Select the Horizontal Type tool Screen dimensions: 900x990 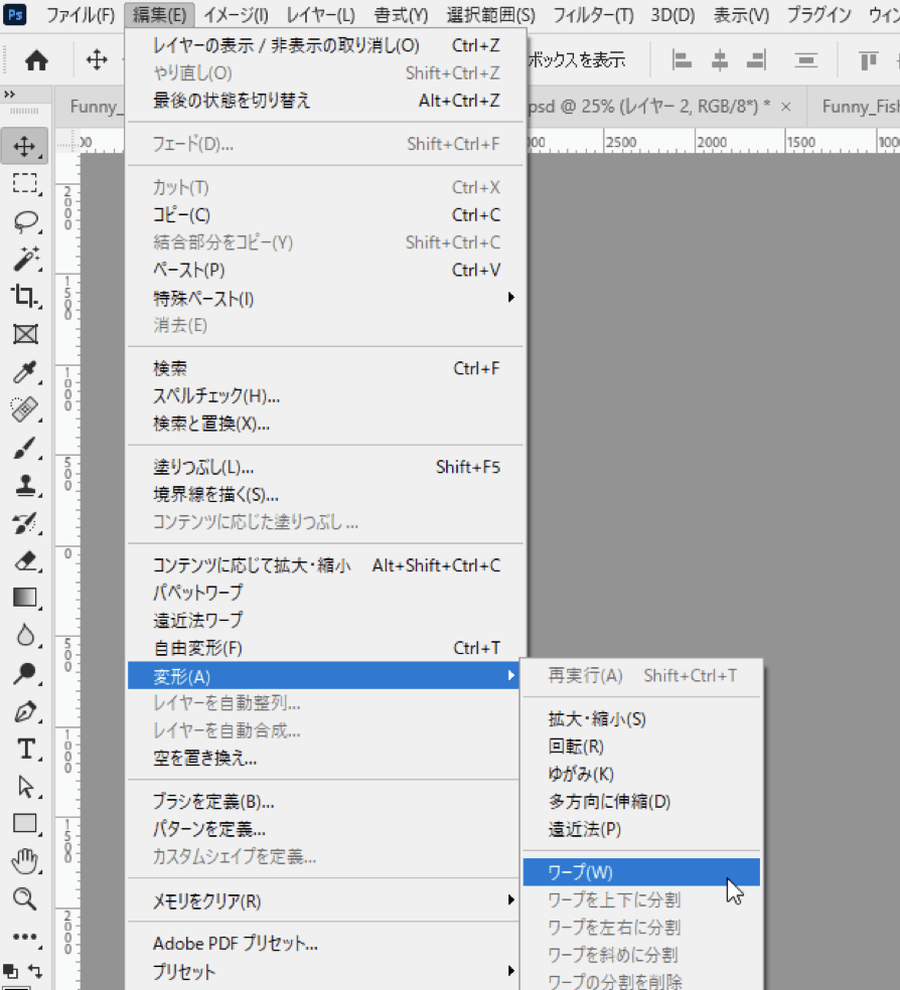pyautogui.click(x=25, y=749)
